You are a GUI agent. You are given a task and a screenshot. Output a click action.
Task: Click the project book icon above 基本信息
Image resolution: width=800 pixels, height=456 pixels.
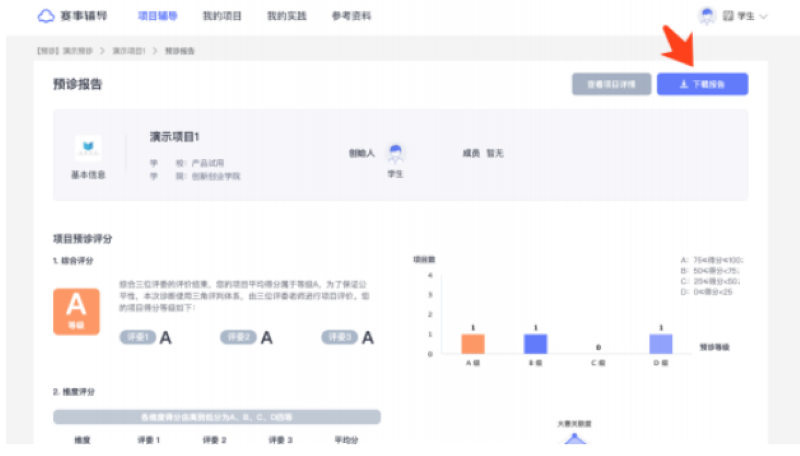click(88, 149)
